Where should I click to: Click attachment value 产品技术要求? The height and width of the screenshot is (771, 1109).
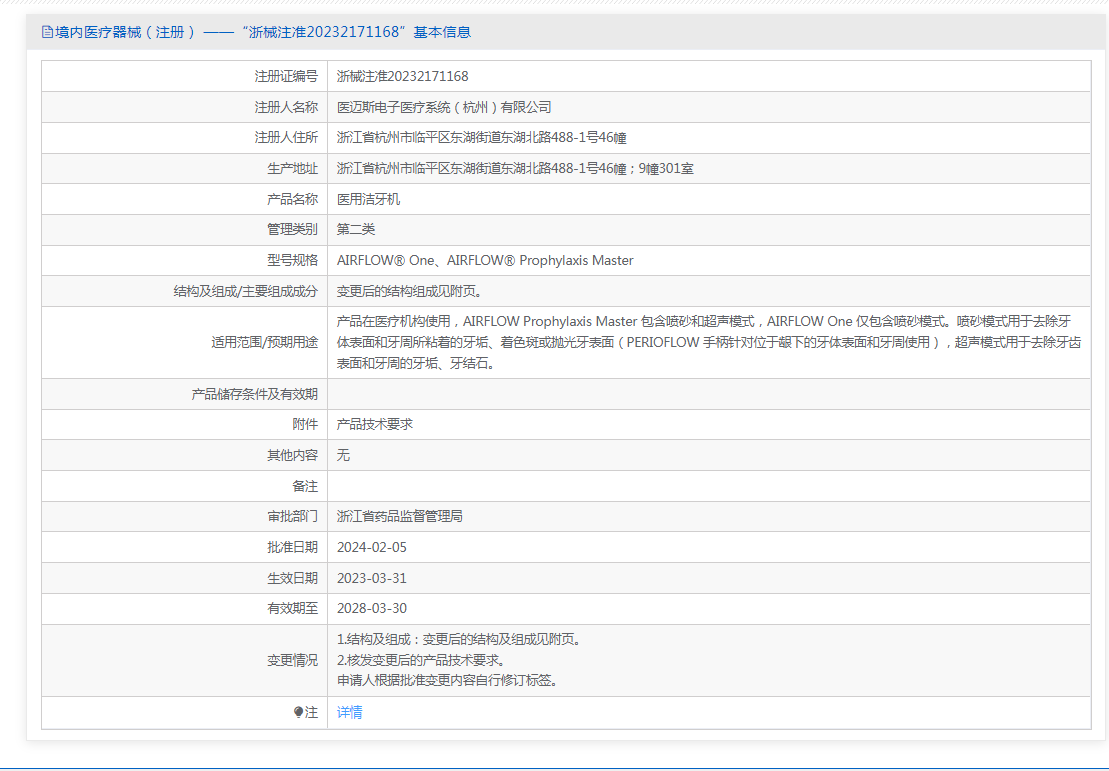tap(375, 424)
